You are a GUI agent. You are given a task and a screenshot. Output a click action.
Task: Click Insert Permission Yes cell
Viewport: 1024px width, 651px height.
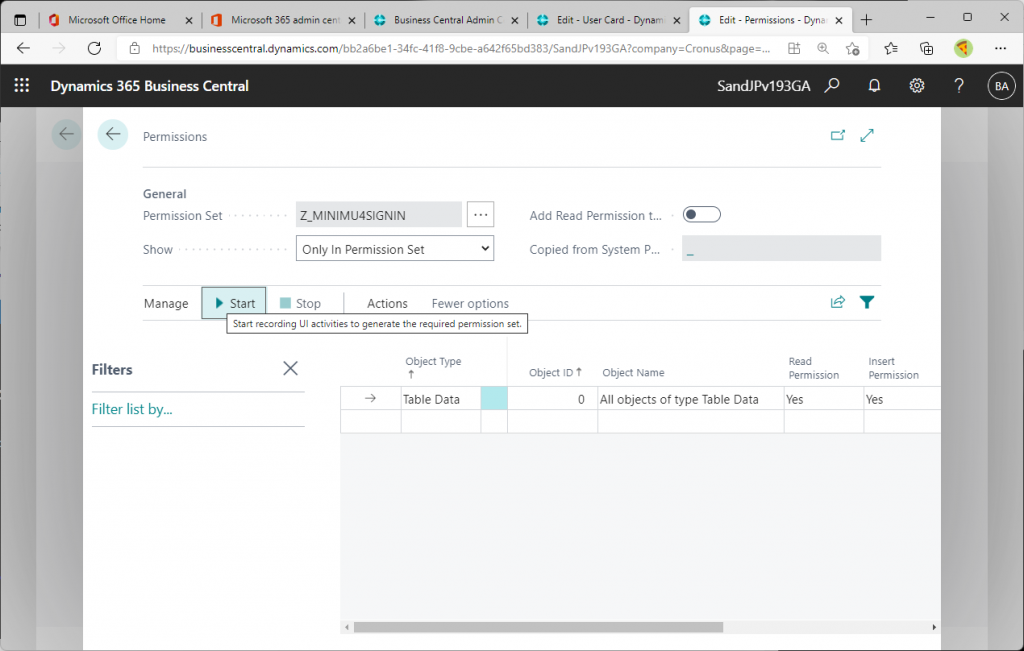click(902, 399)
